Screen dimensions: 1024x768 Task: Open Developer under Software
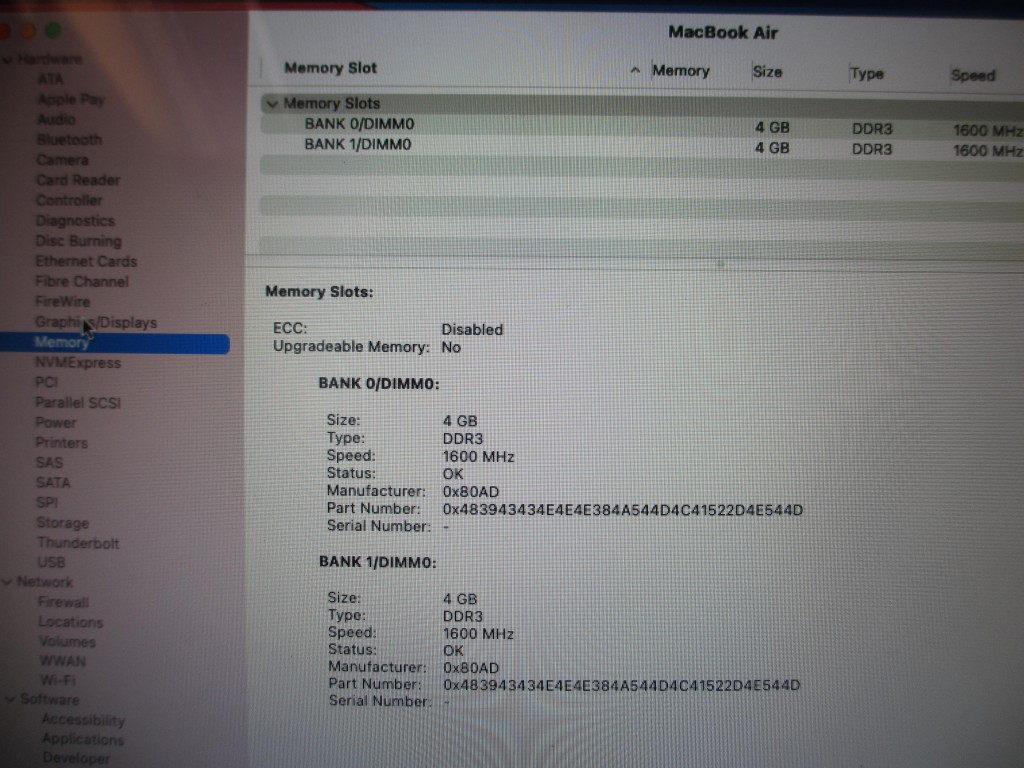[x=76, y=759]
